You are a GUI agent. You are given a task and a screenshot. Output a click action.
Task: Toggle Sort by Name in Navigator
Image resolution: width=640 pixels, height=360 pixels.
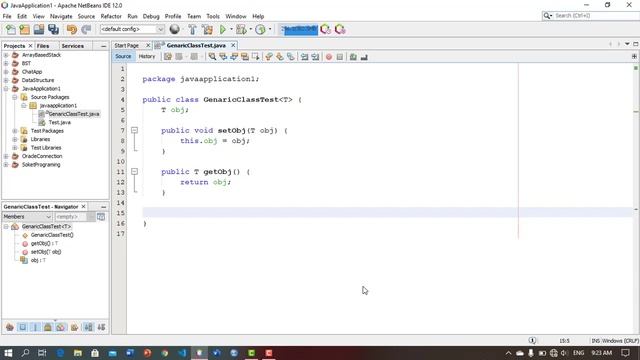pyautogui.click(x=88, y=327)
